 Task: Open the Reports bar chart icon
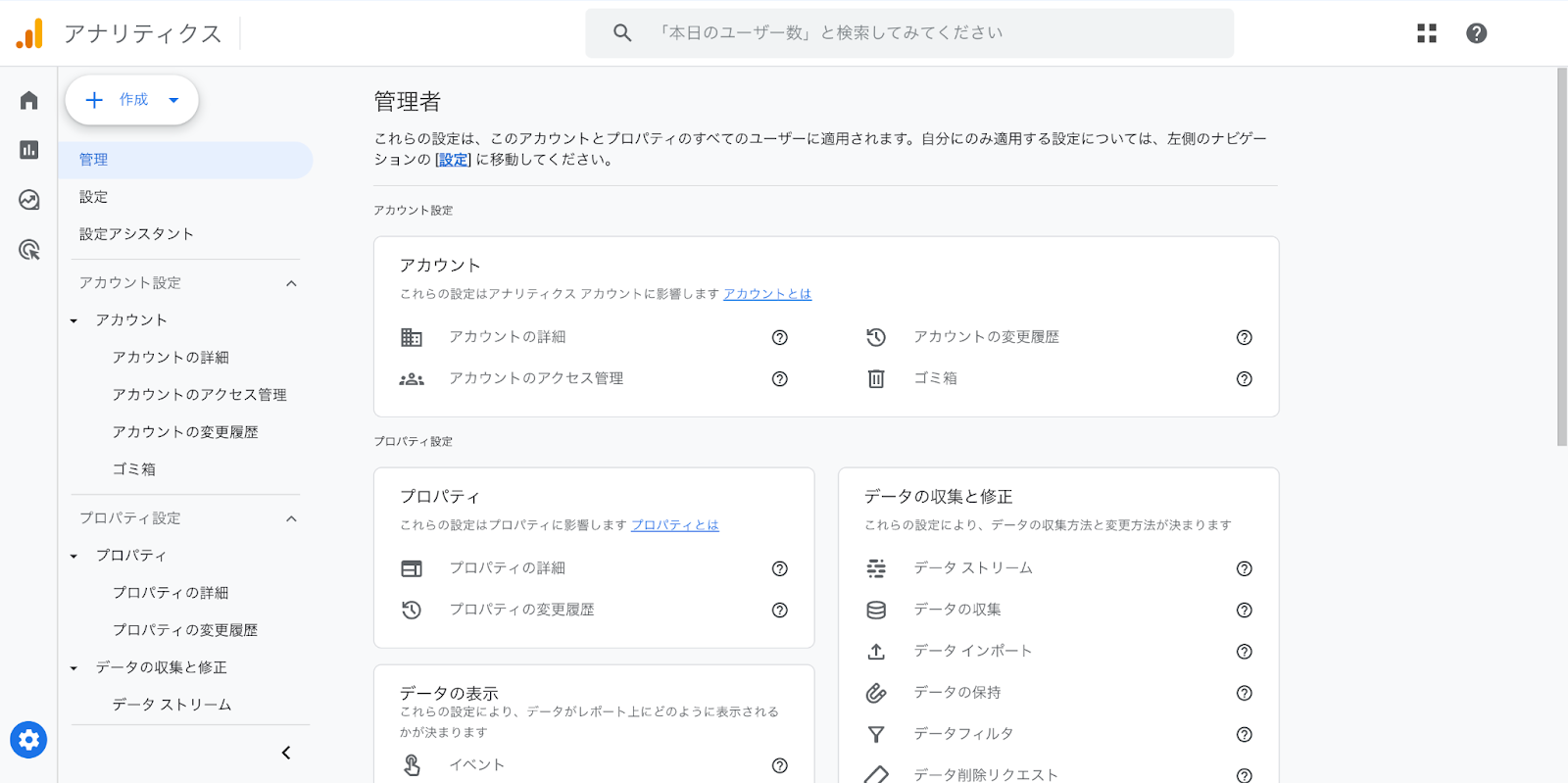pos(28,150)
